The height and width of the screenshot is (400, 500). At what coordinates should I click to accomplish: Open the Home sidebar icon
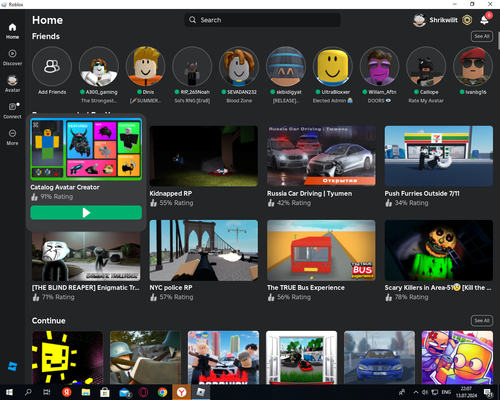(x=12, y=27)
